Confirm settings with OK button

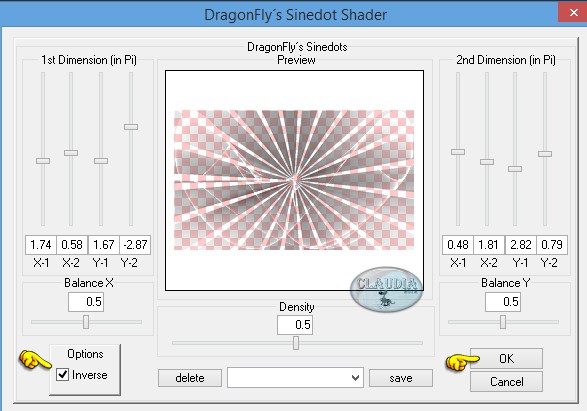point(506,359)
